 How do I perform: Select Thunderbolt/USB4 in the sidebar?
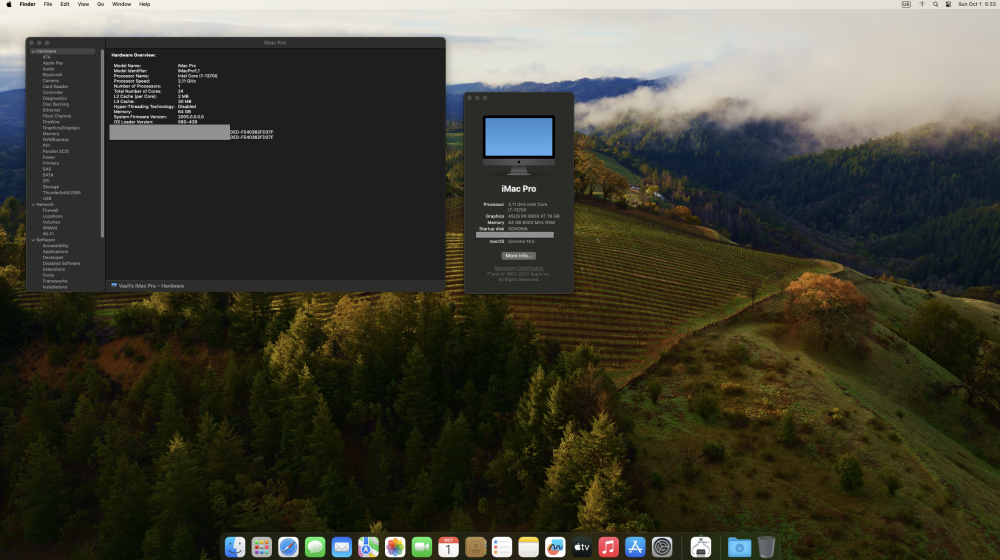[62, 193]
